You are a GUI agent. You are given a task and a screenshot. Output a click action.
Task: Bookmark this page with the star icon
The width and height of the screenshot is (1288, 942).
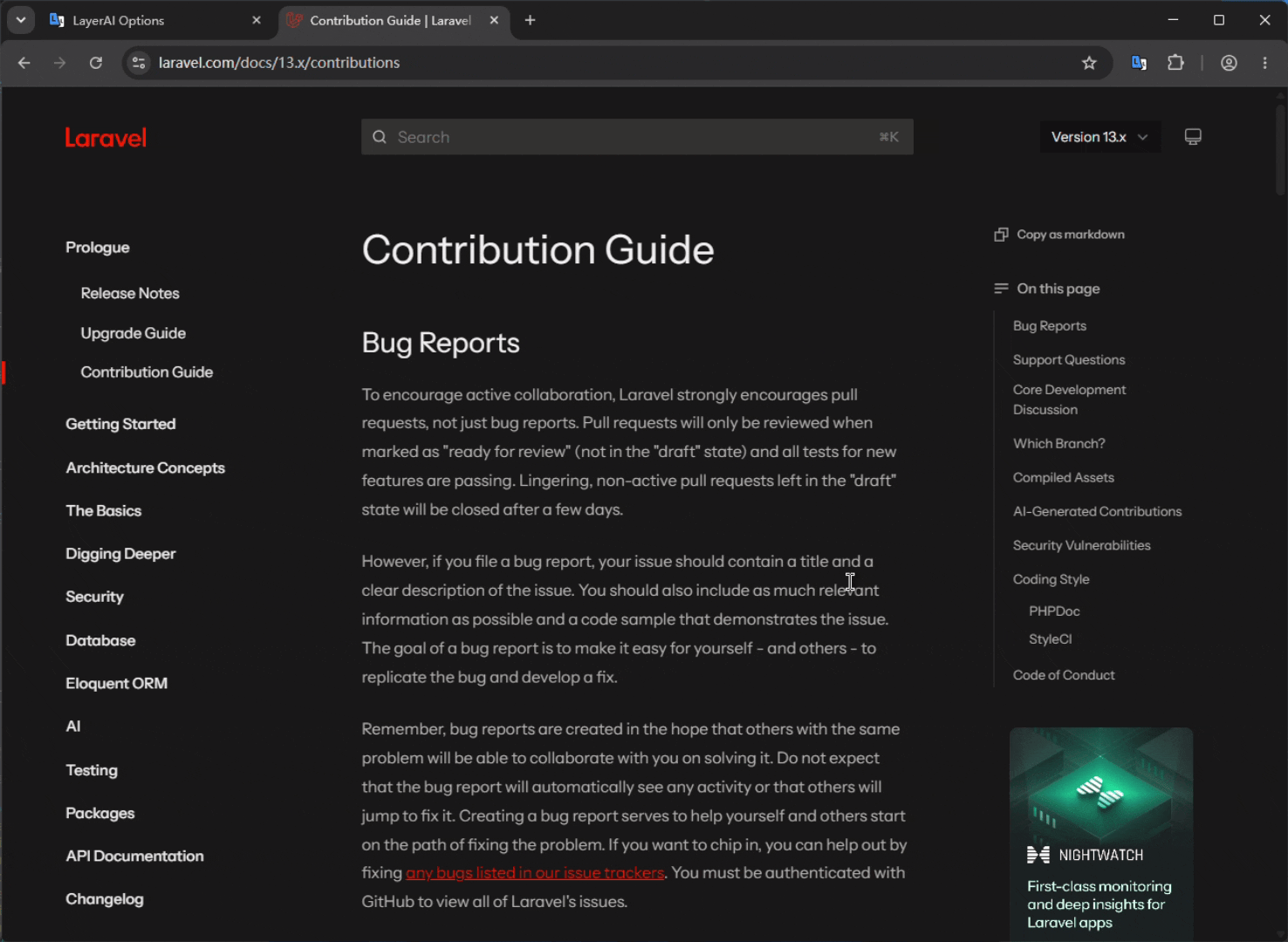coord(1089,63)
